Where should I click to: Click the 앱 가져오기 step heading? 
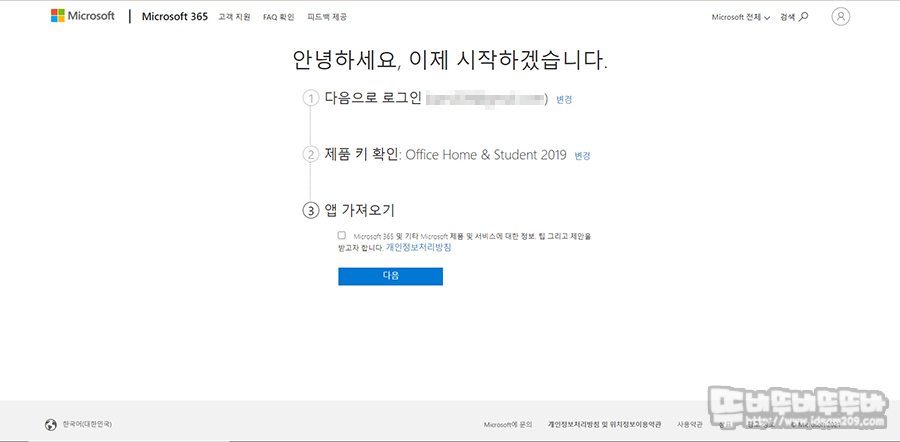(x=359, y=211)
